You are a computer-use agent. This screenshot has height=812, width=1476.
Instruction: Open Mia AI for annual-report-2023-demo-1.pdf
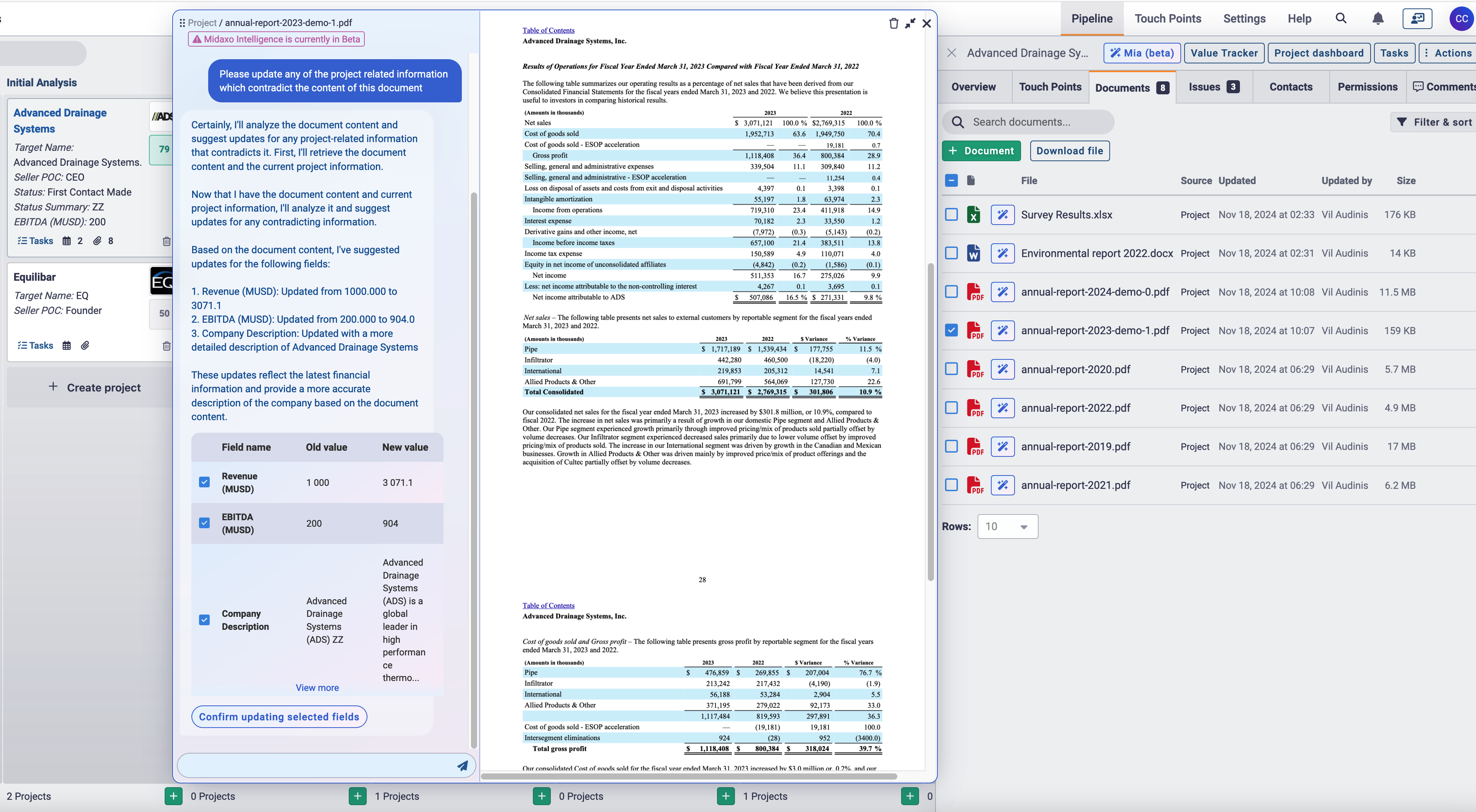[1003, 331]
